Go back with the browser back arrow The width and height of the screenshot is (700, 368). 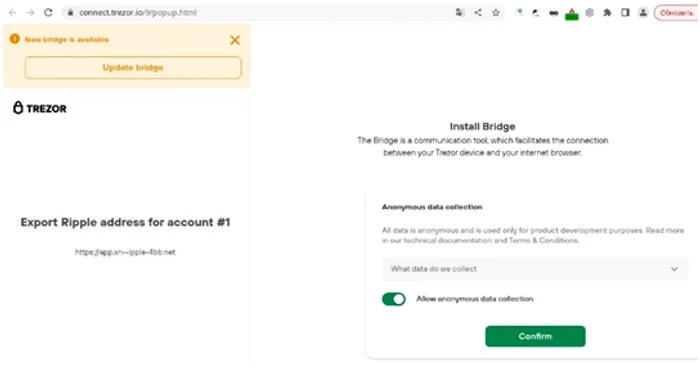pos(12,13)
